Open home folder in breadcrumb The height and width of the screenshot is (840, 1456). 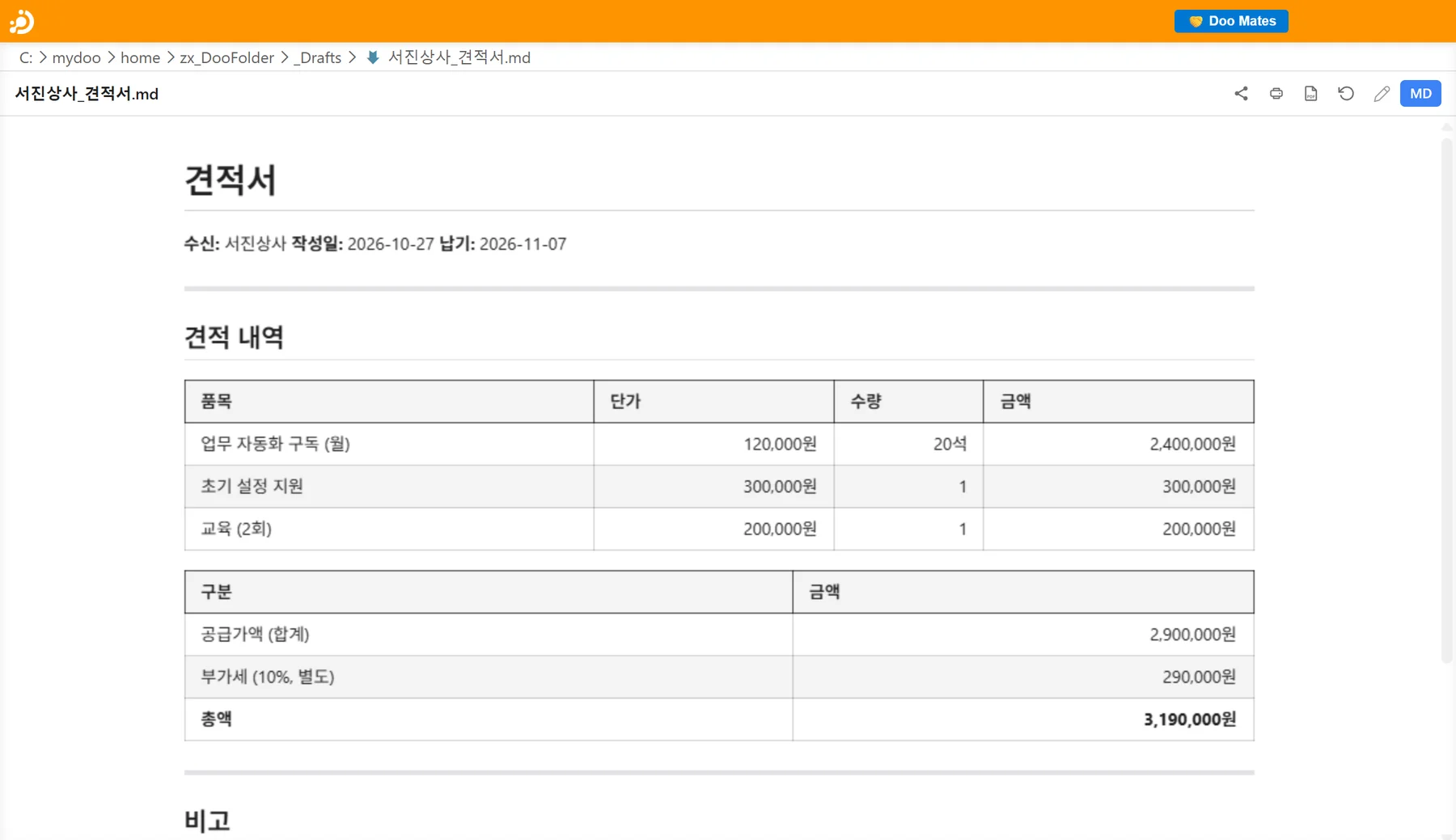click(x=140, y=57)
